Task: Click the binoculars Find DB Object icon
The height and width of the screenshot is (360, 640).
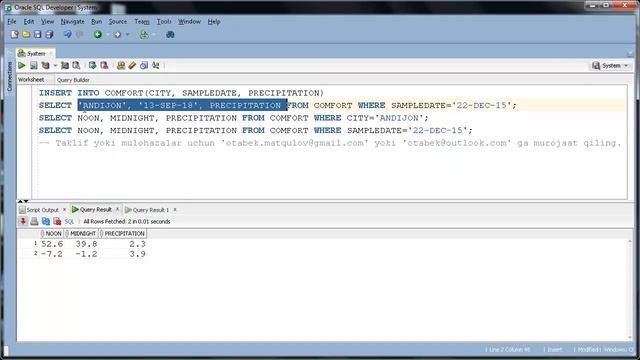Action: pos(170,35)
